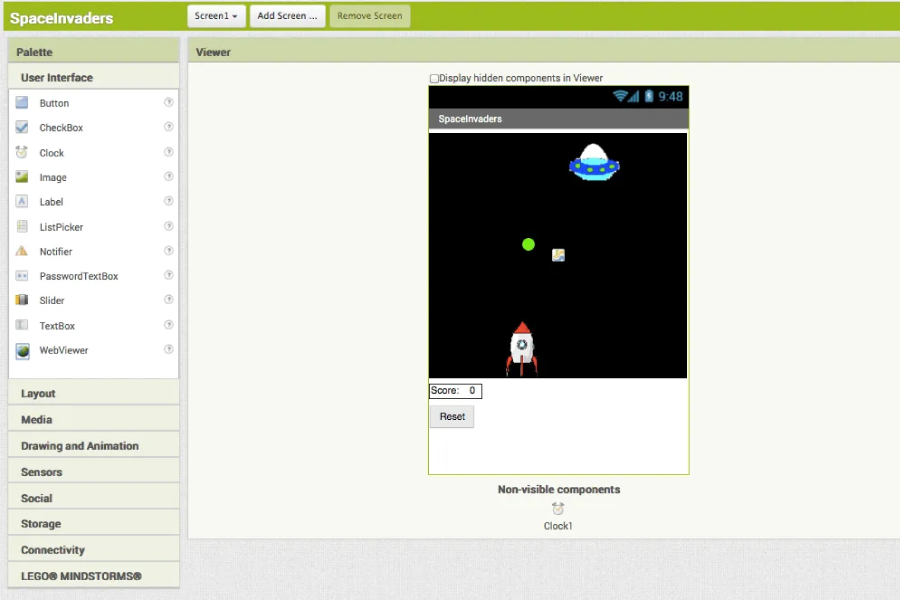Select the Label component icon
Viewport: 900px width, 600px height.
click(22, 202)
